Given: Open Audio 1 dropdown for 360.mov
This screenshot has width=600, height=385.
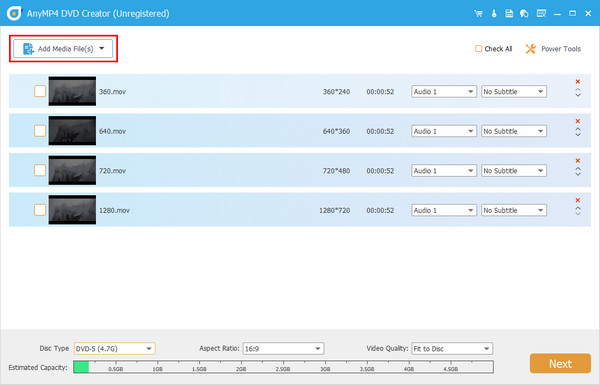Looking at the screenshot, I should 444,91.
